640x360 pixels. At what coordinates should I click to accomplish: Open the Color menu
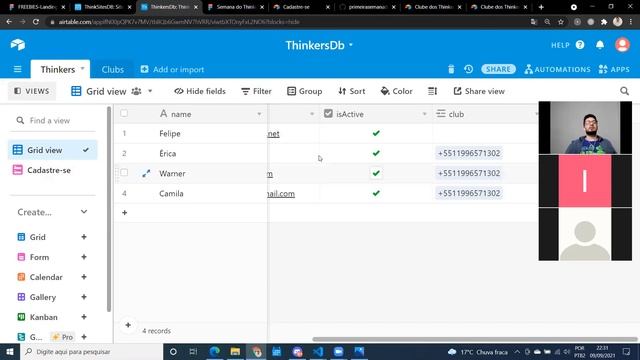[396, 91]
